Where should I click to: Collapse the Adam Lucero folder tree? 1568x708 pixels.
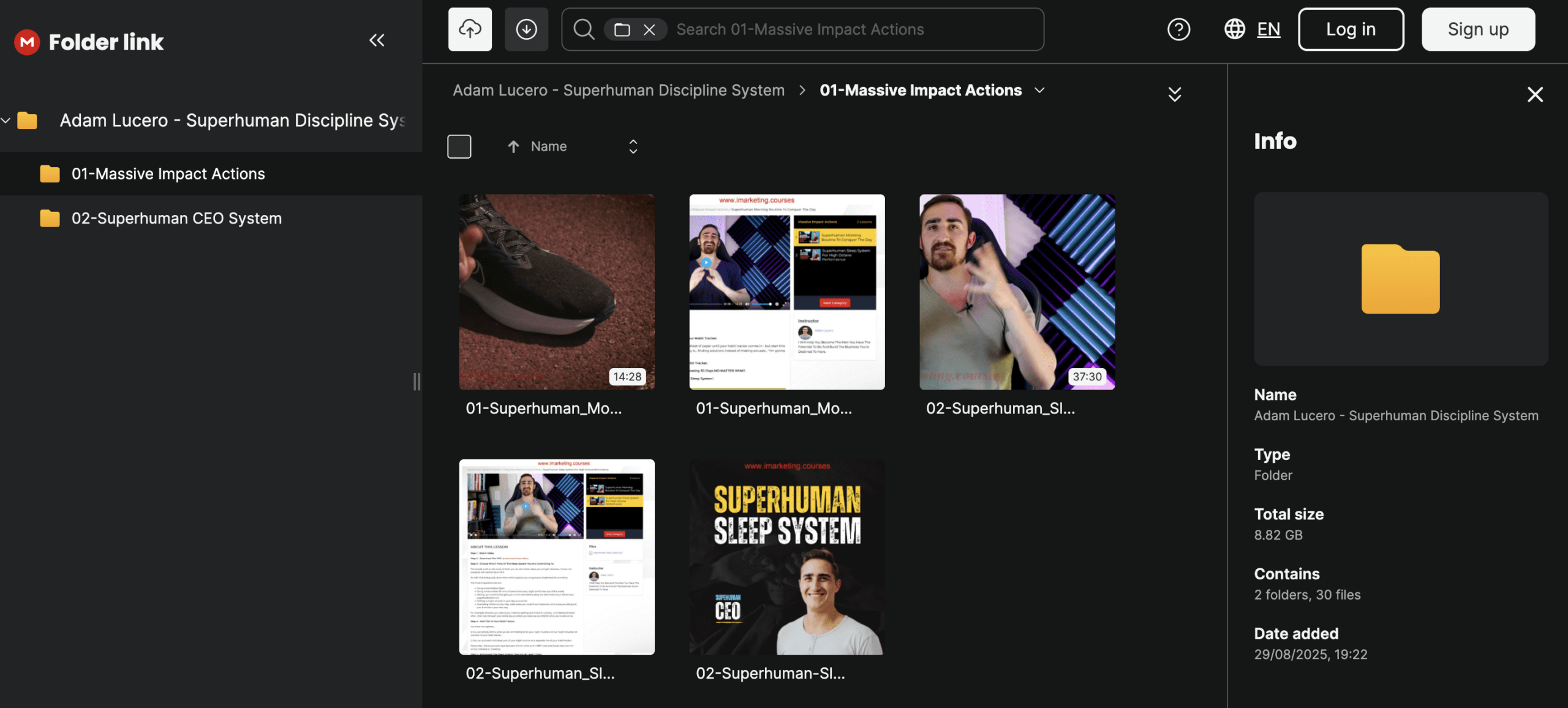point(6,120)
